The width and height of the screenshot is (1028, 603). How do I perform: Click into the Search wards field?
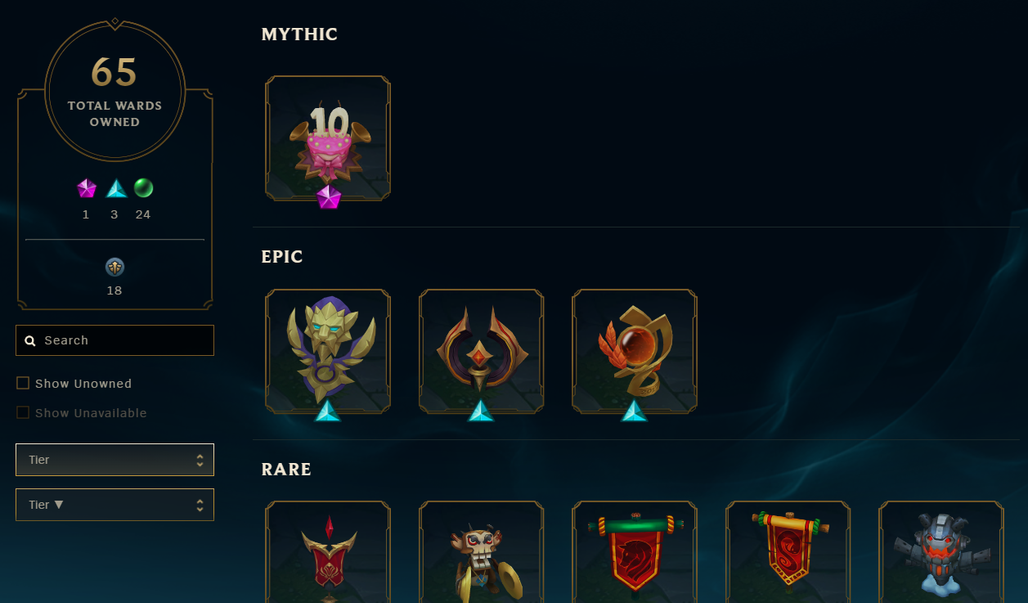coord(115,340)
